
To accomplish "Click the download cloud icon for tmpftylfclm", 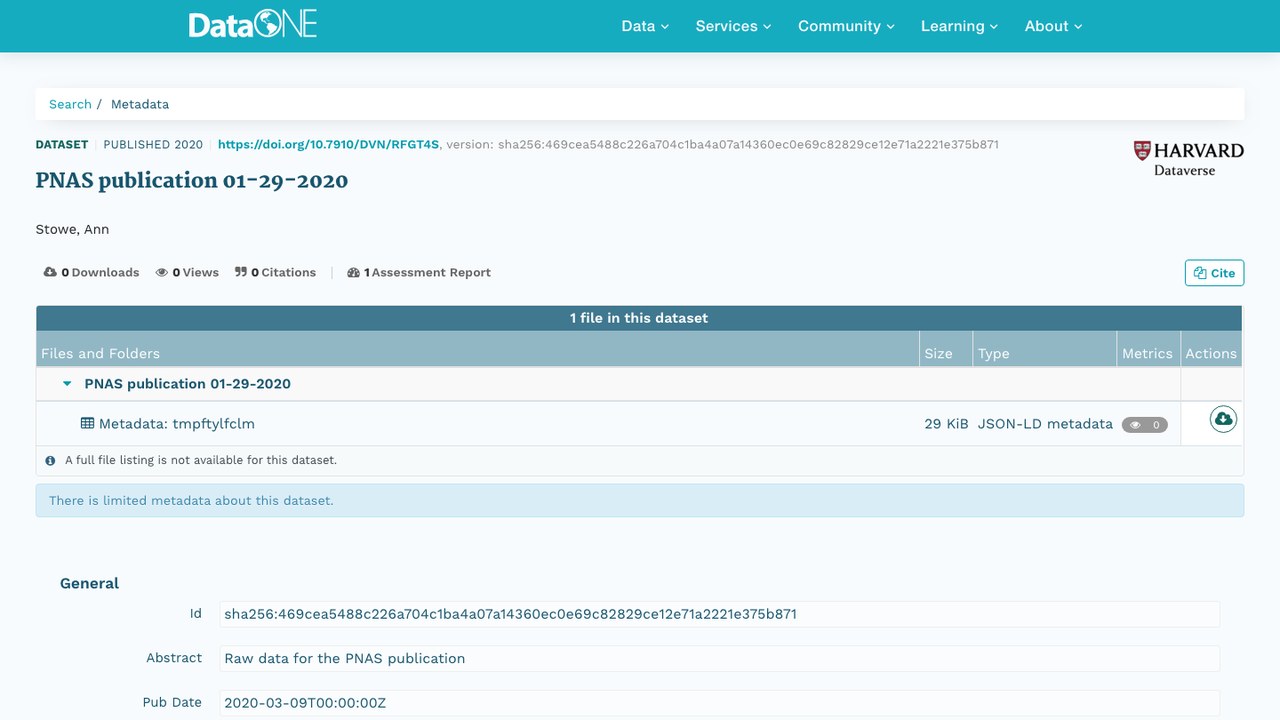I will point(1223,419).
